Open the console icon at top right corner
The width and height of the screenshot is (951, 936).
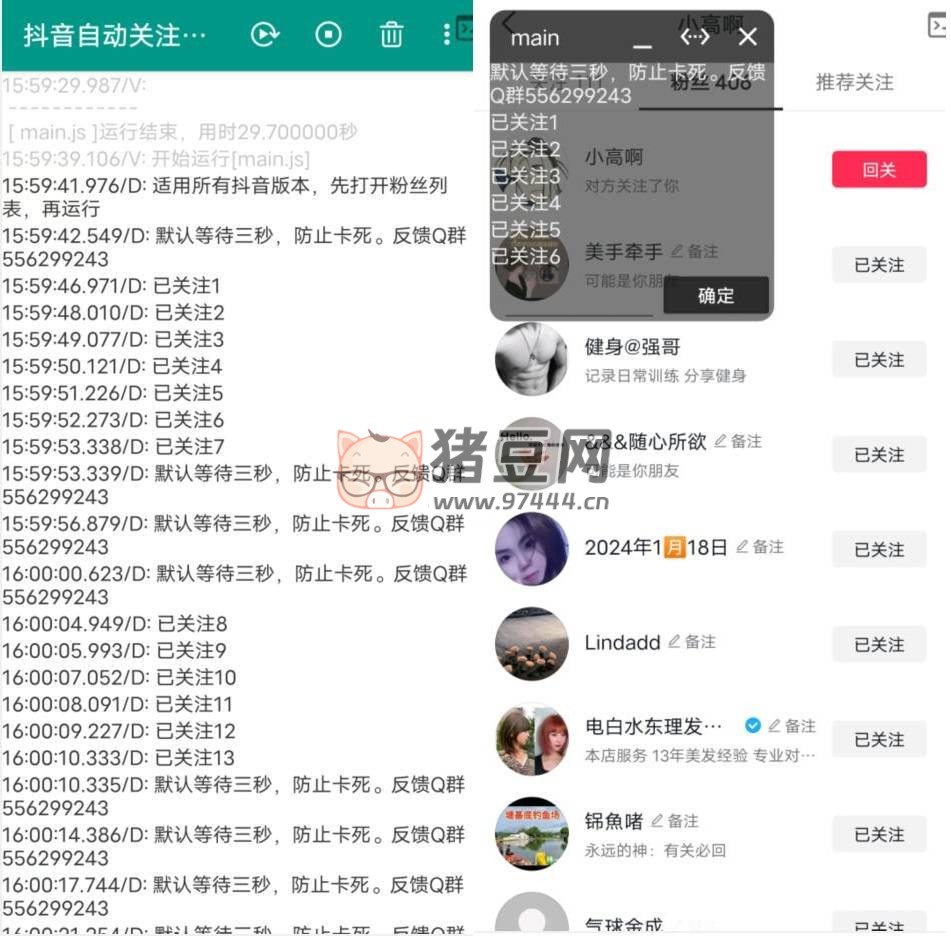(x=938, y=26)
